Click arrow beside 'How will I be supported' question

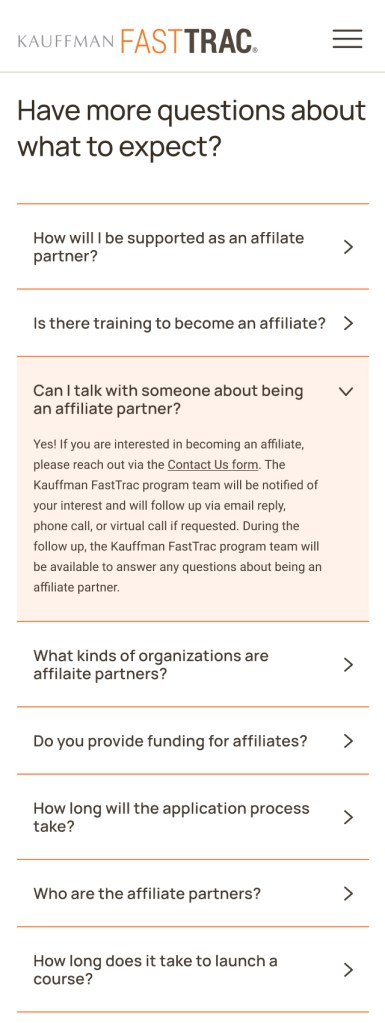pyautogui.click(x=348, y=247)
